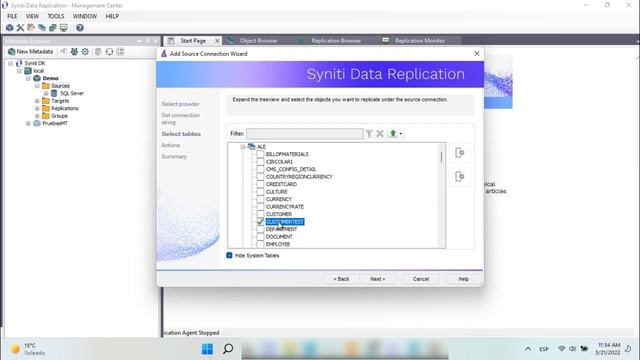Image resolution: width=640 pixels, height=360 pixels.
Task: Collapse the Demo metadata node
Action: [28, 78]
